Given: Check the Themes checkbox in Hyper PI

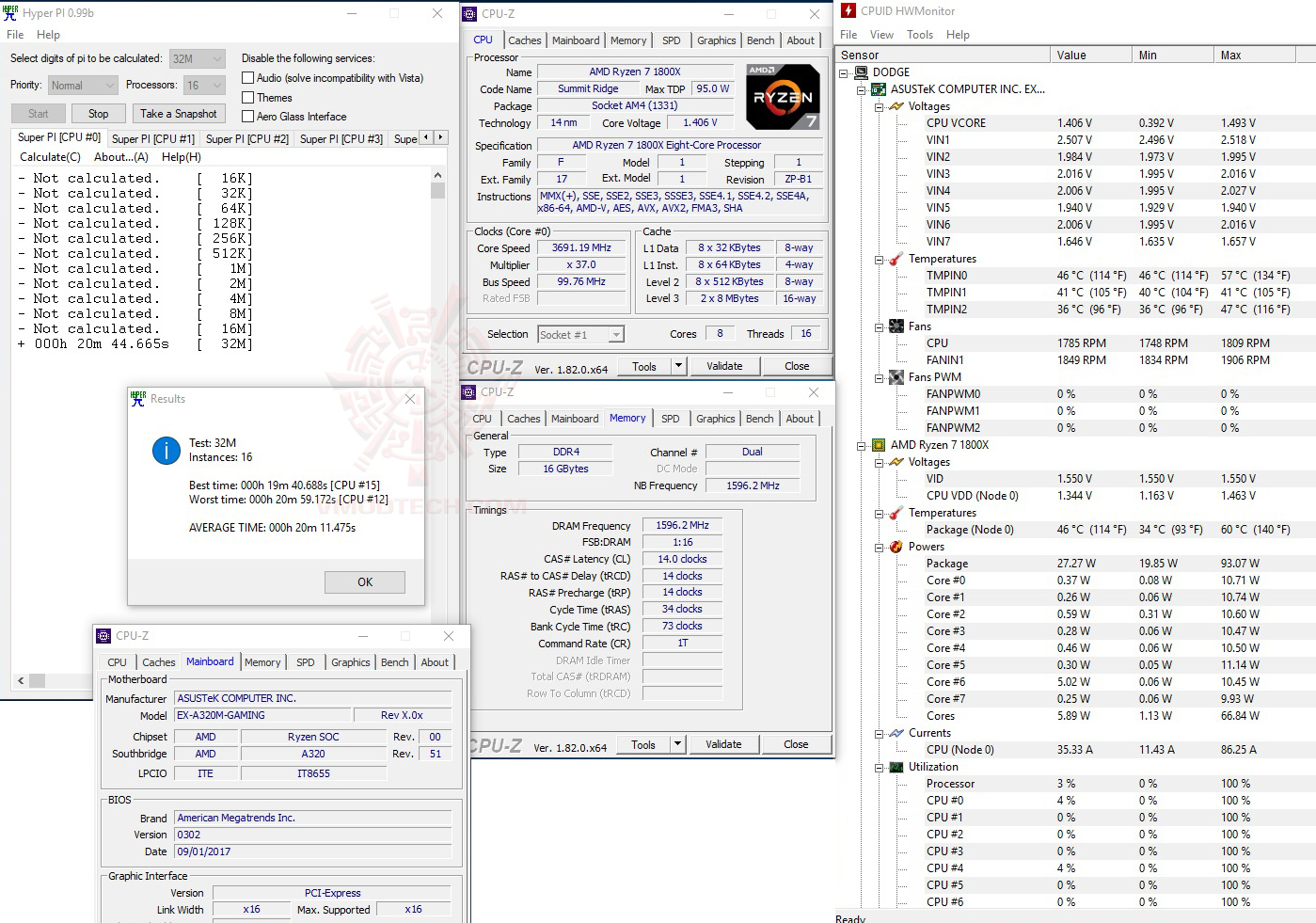Looking at the screenshot, I should [x=248, y=97].
